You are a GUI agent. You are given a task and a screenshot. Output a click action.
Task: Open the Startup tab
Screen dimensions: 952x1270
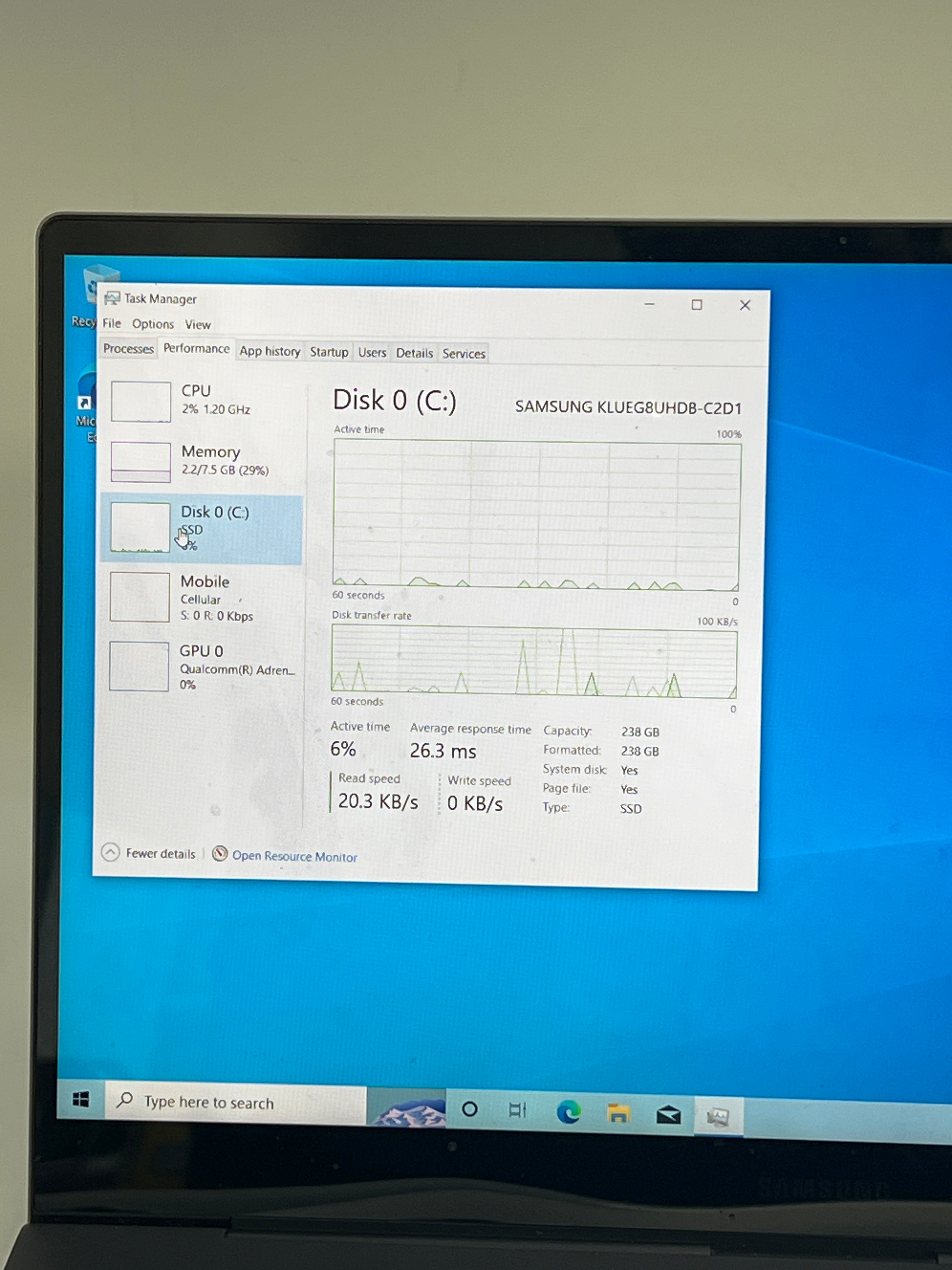(x=329, y=352)
